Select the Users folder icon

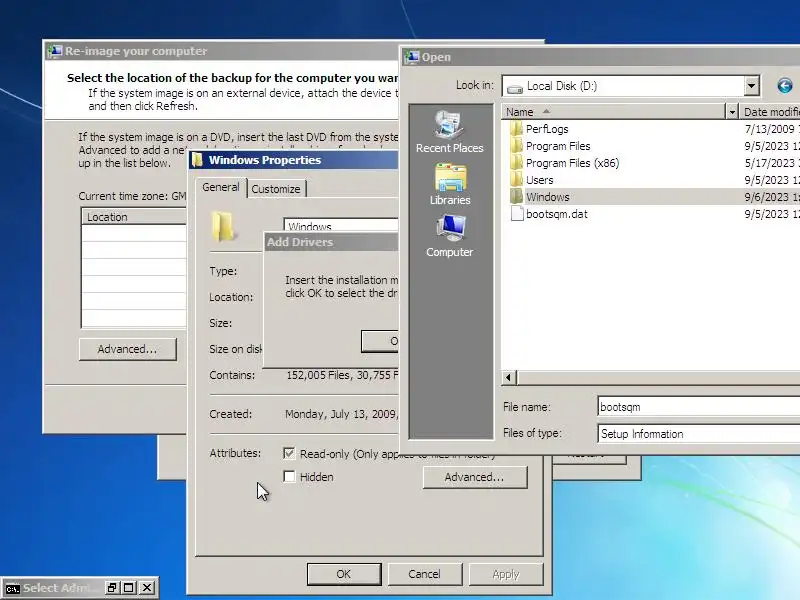pyautogui.click(x=516, y=180)
